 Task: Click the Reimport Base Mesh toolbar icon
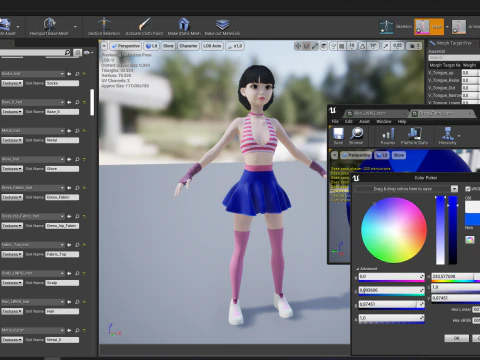tap(49, 24)
